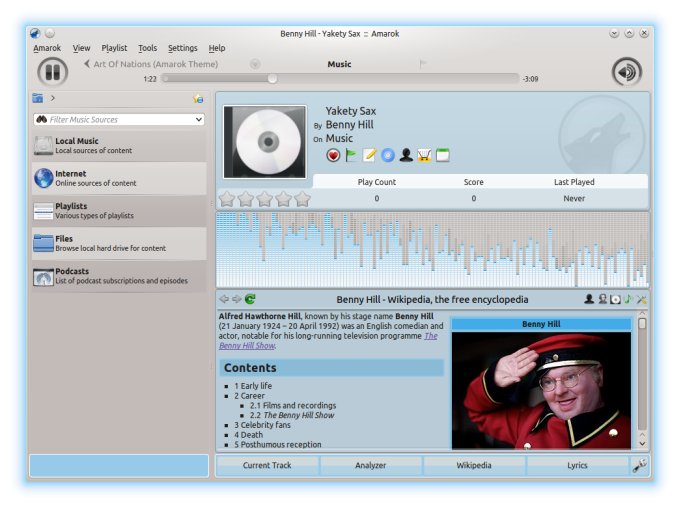
Task: Click the green-topped window icon in track actions
Action: click(442, 155)
